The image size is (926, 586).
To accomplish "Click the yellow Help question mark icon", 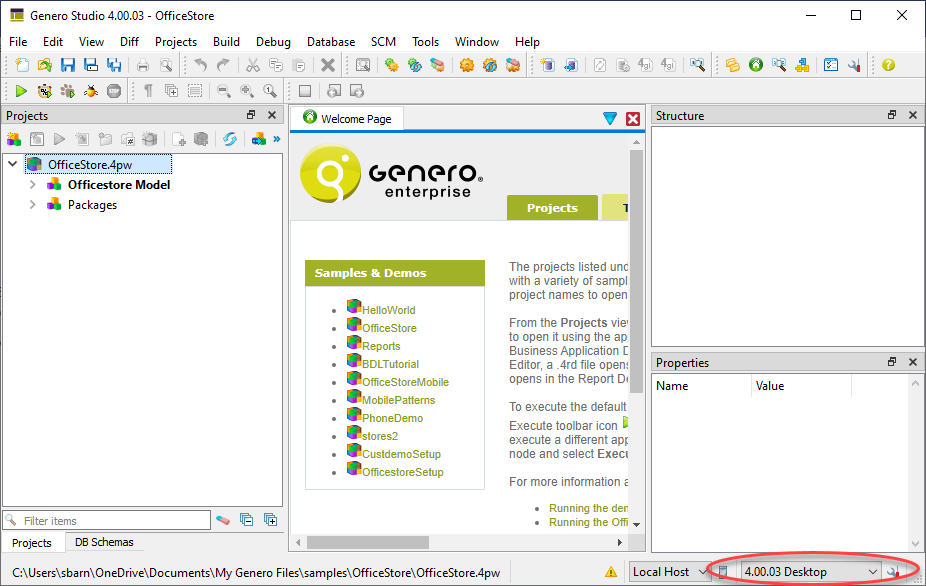I will click(888, 65).
